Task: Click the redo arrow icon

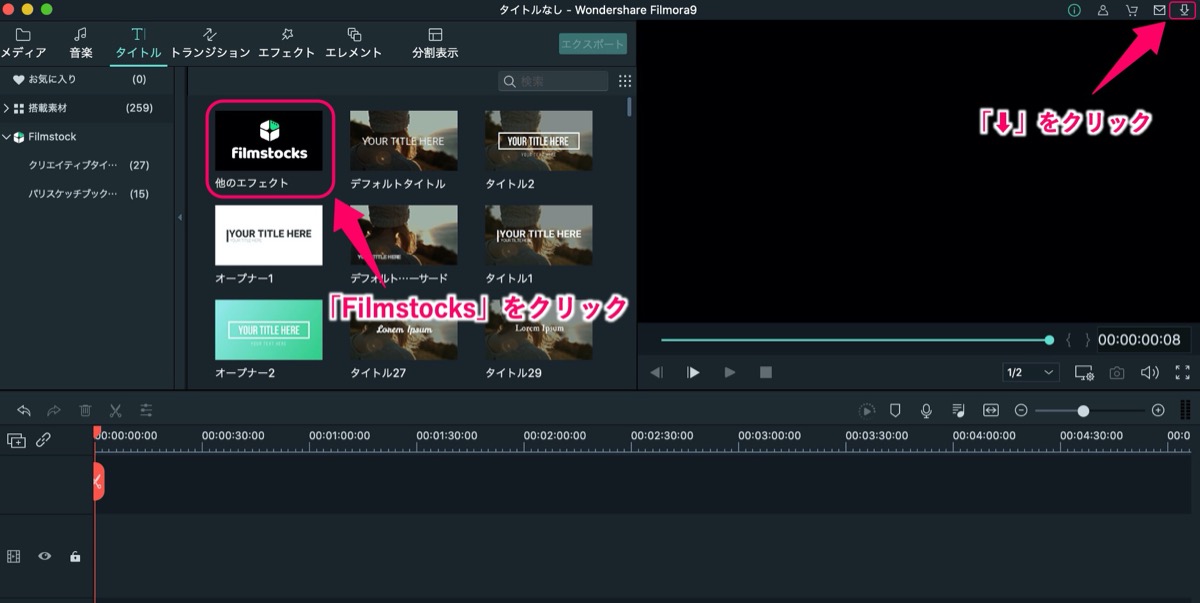Action: click(54, 410)
